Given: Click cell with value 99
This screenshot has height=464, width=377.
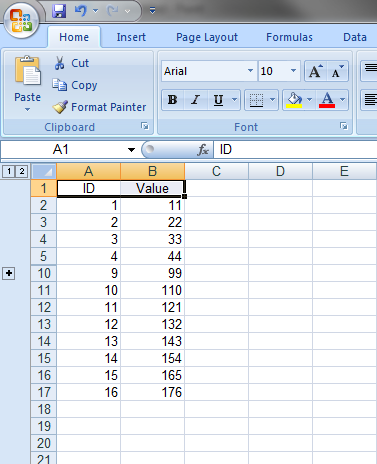Looking at the screenshot, I should pyautogui.click(x=152, y=273).
